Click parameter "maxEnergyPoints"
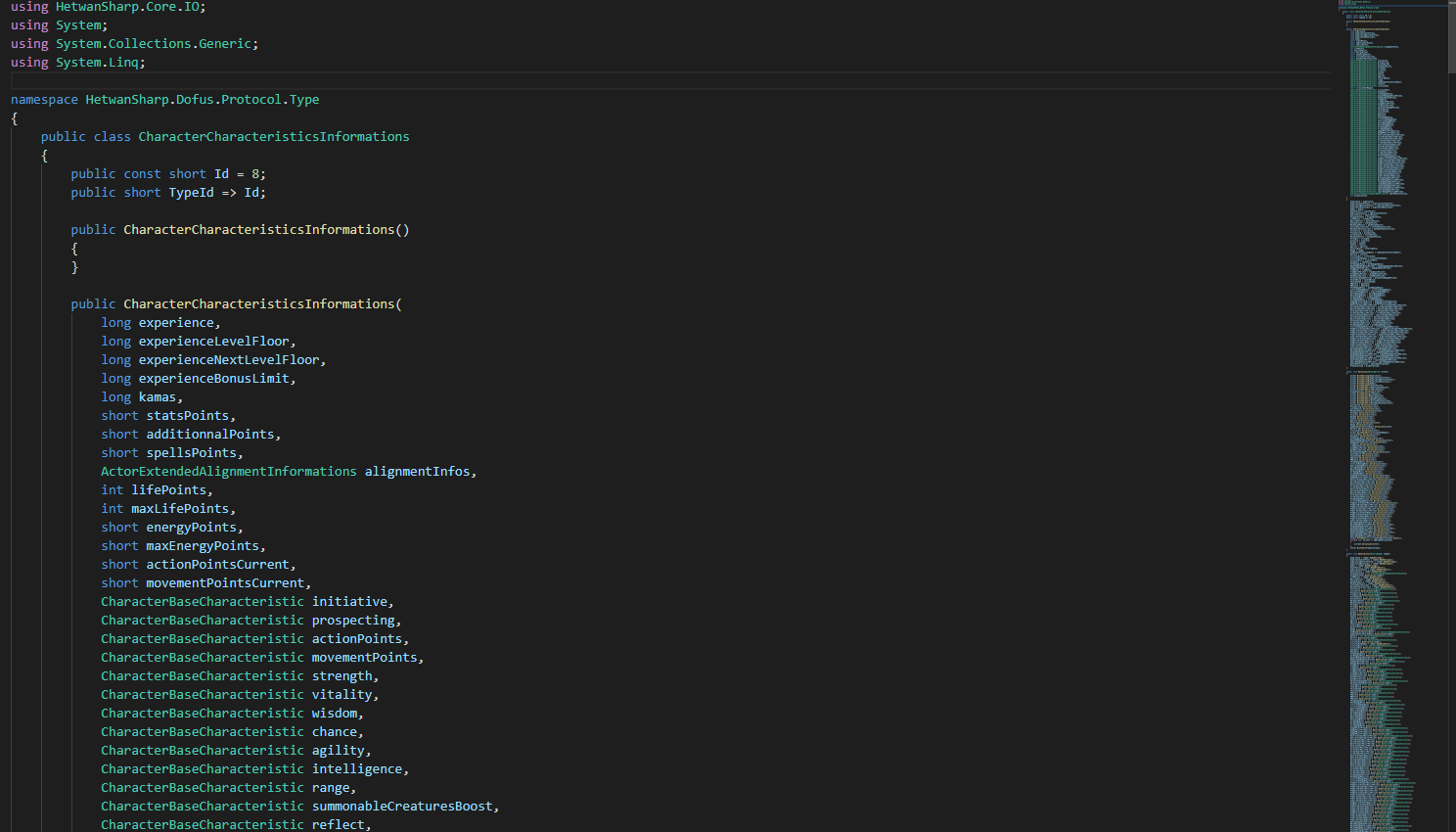The height and width of the screenshot is (832, 1456). [x=203, y=546]
